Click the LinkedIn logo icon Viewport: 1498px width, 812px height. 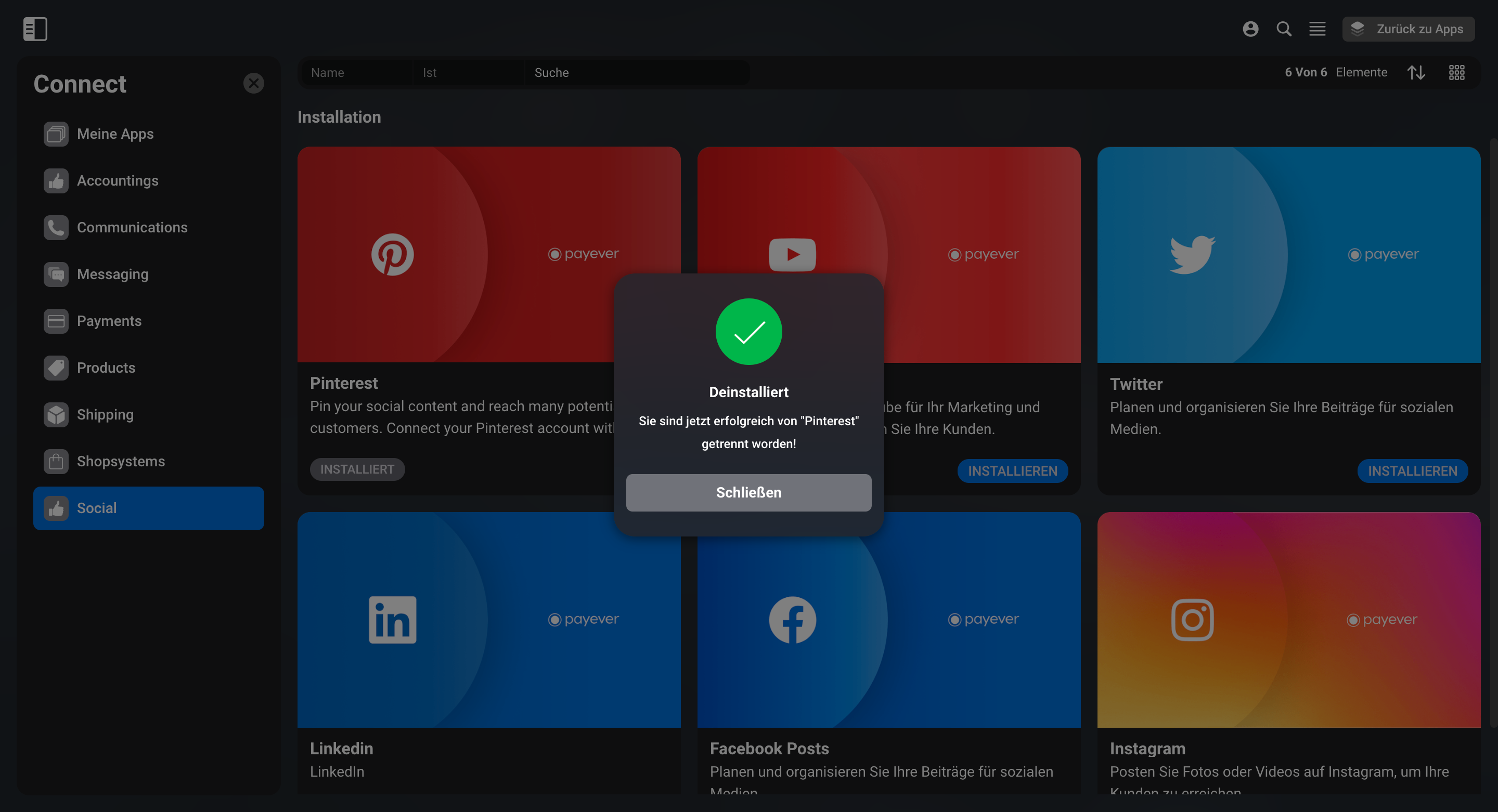point(393,620)
